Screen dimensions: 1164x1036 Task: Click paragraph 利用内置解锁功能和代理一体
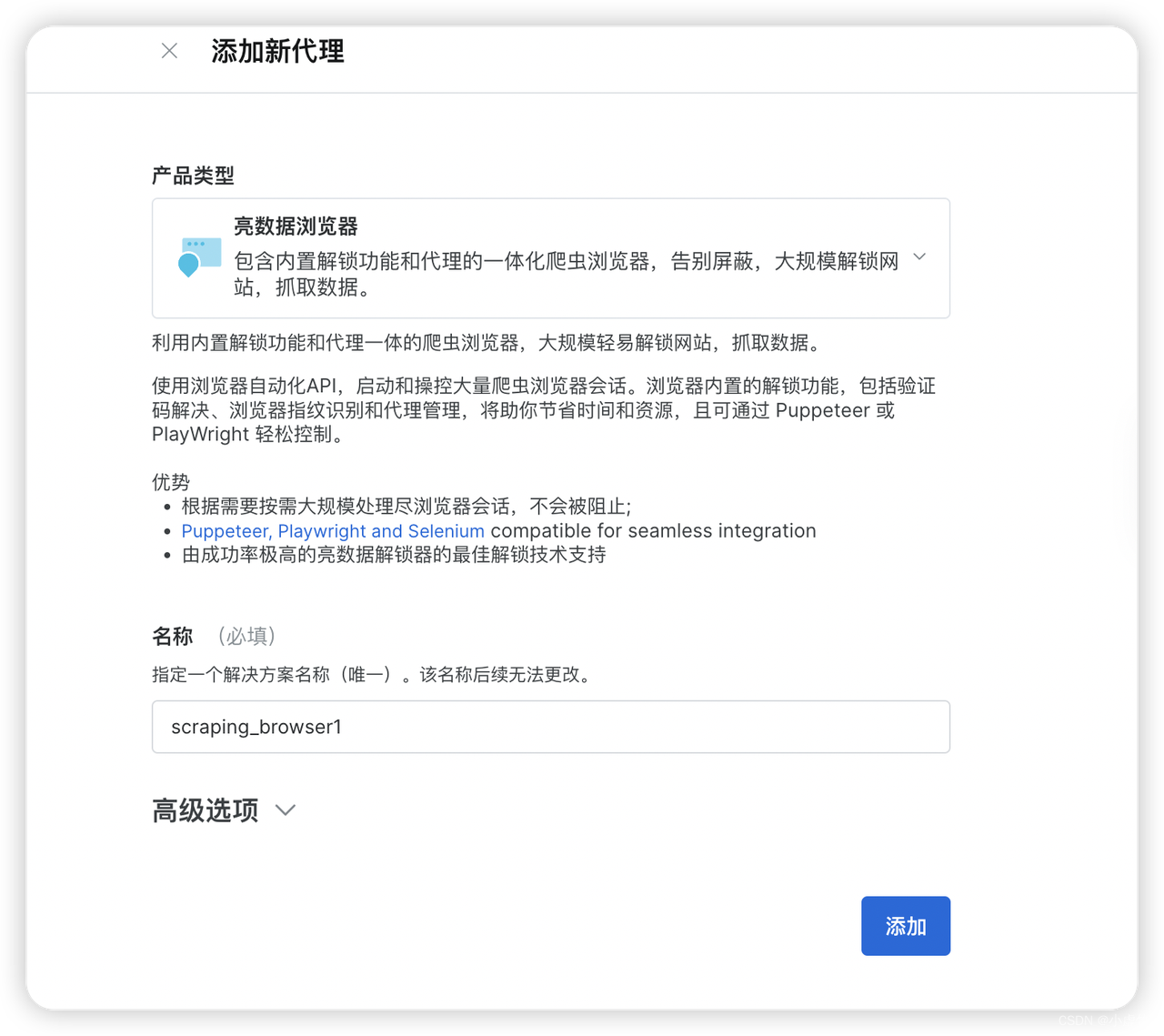488,343
